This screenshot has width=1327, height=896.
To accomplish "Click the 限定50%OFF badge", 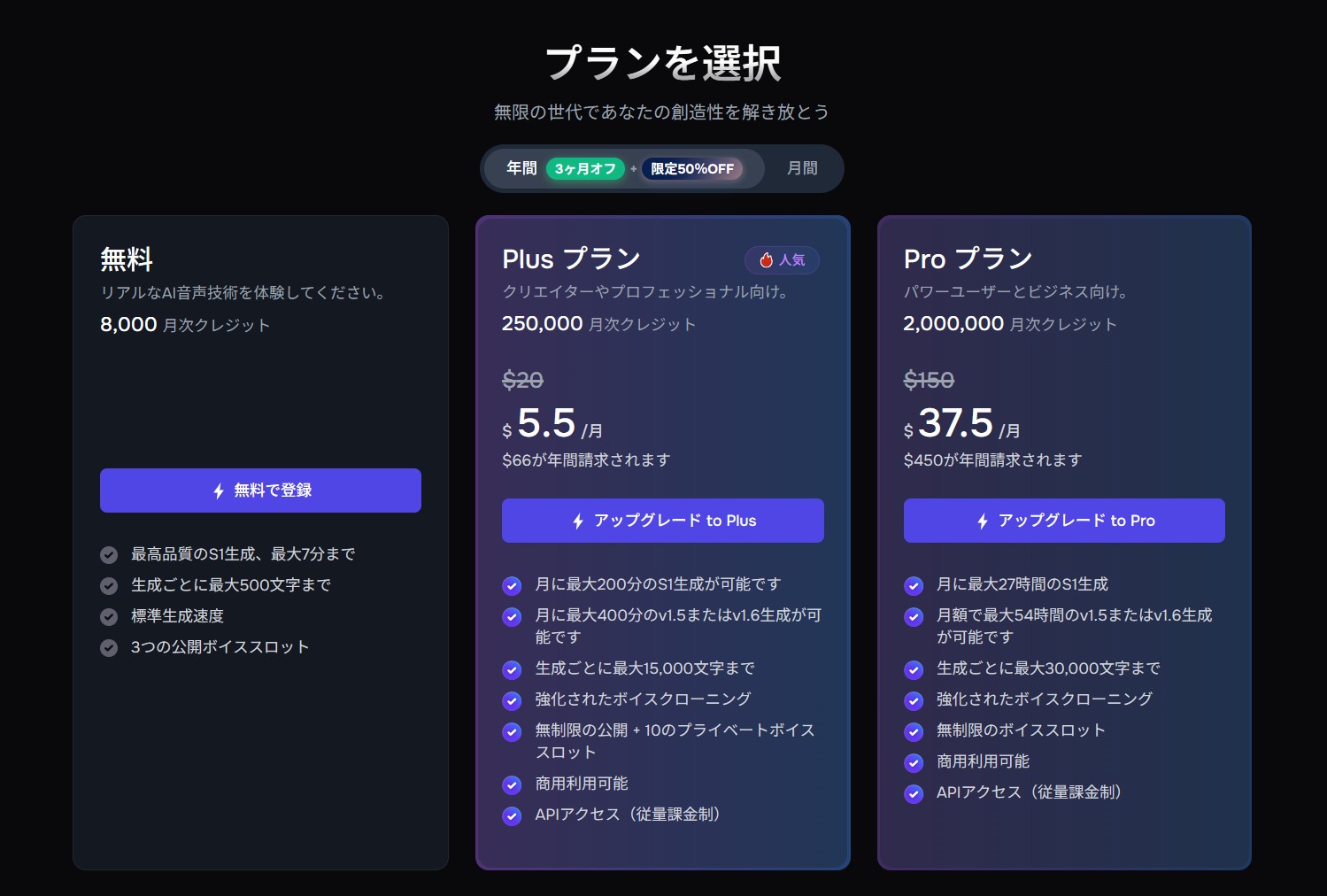I will (692, 169).
